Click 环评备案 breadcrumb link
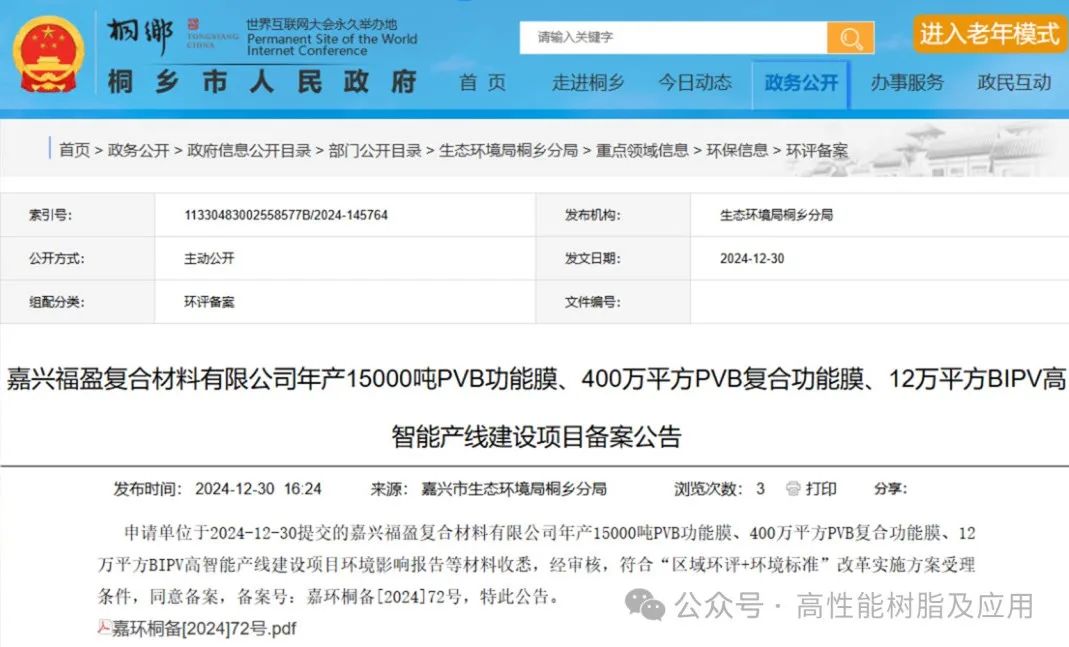Image resolution: width=1069 pixels, height=647 pixels. point(817,150)
